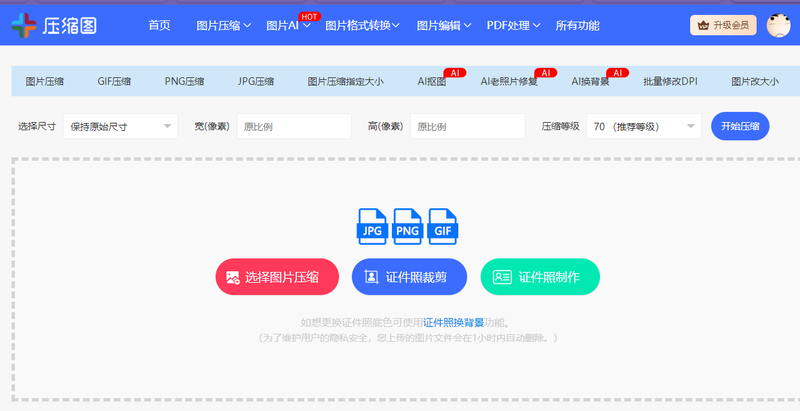Open the 压缩等级 dropdown set to 70
The width and height of the screenshot is (800, 411).
coord(644,126)
